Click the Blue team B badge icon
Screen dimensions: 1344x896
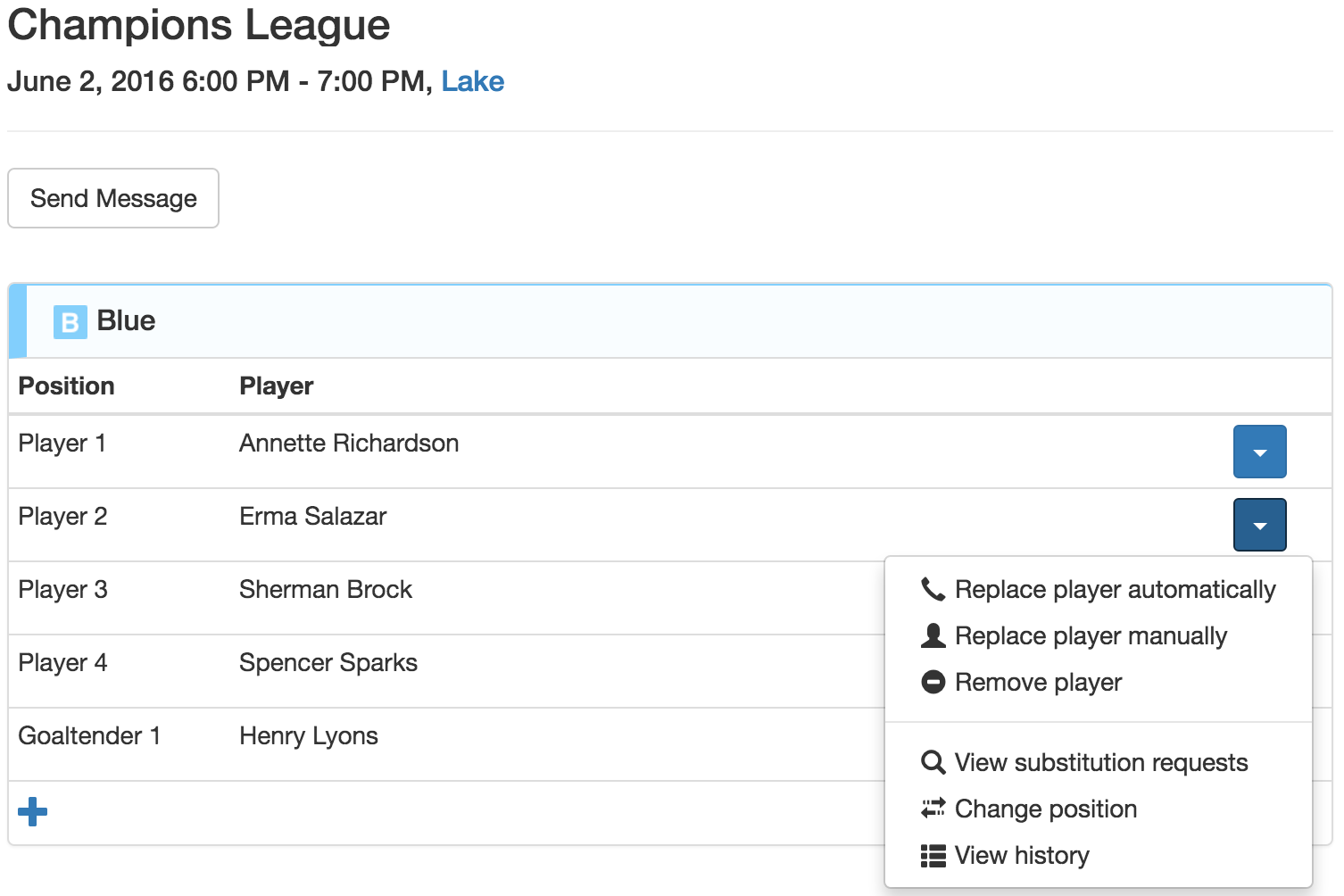click(x=71, y=321)
